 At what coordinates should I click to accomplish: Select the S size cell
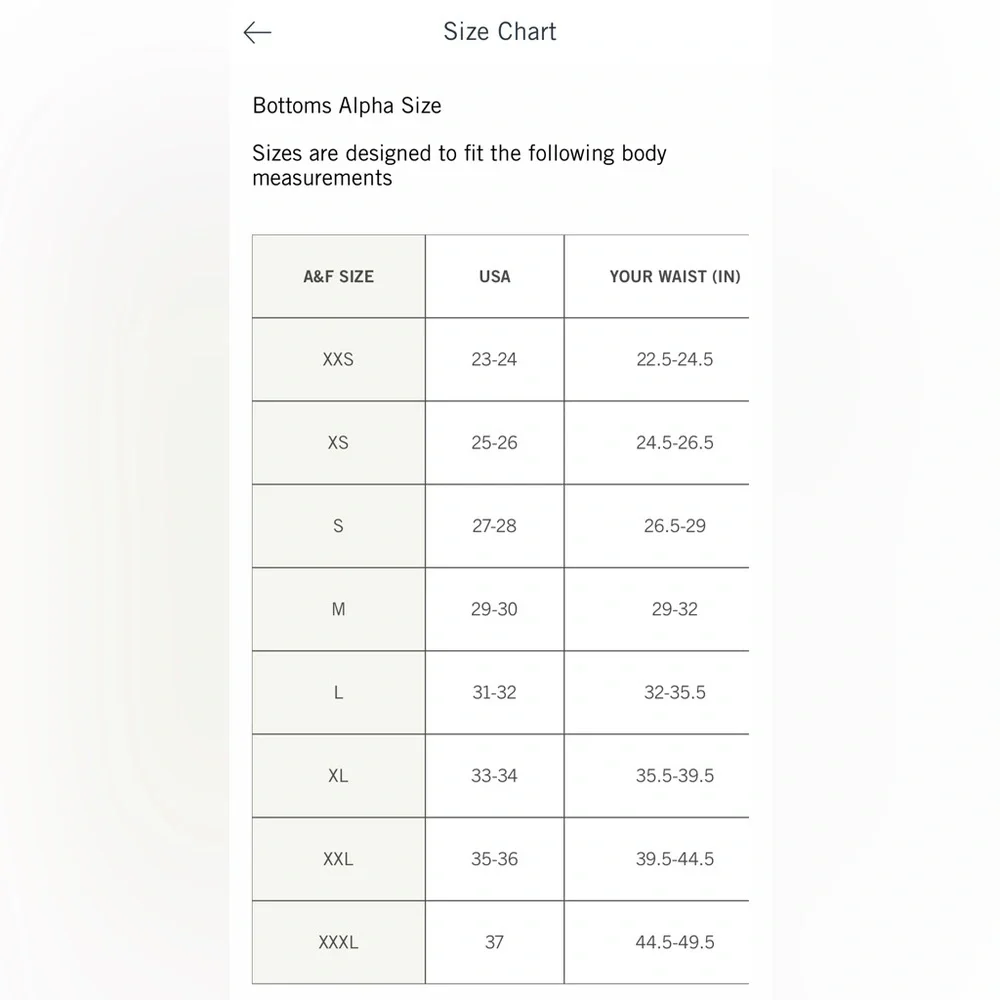[x=339, y=526]
